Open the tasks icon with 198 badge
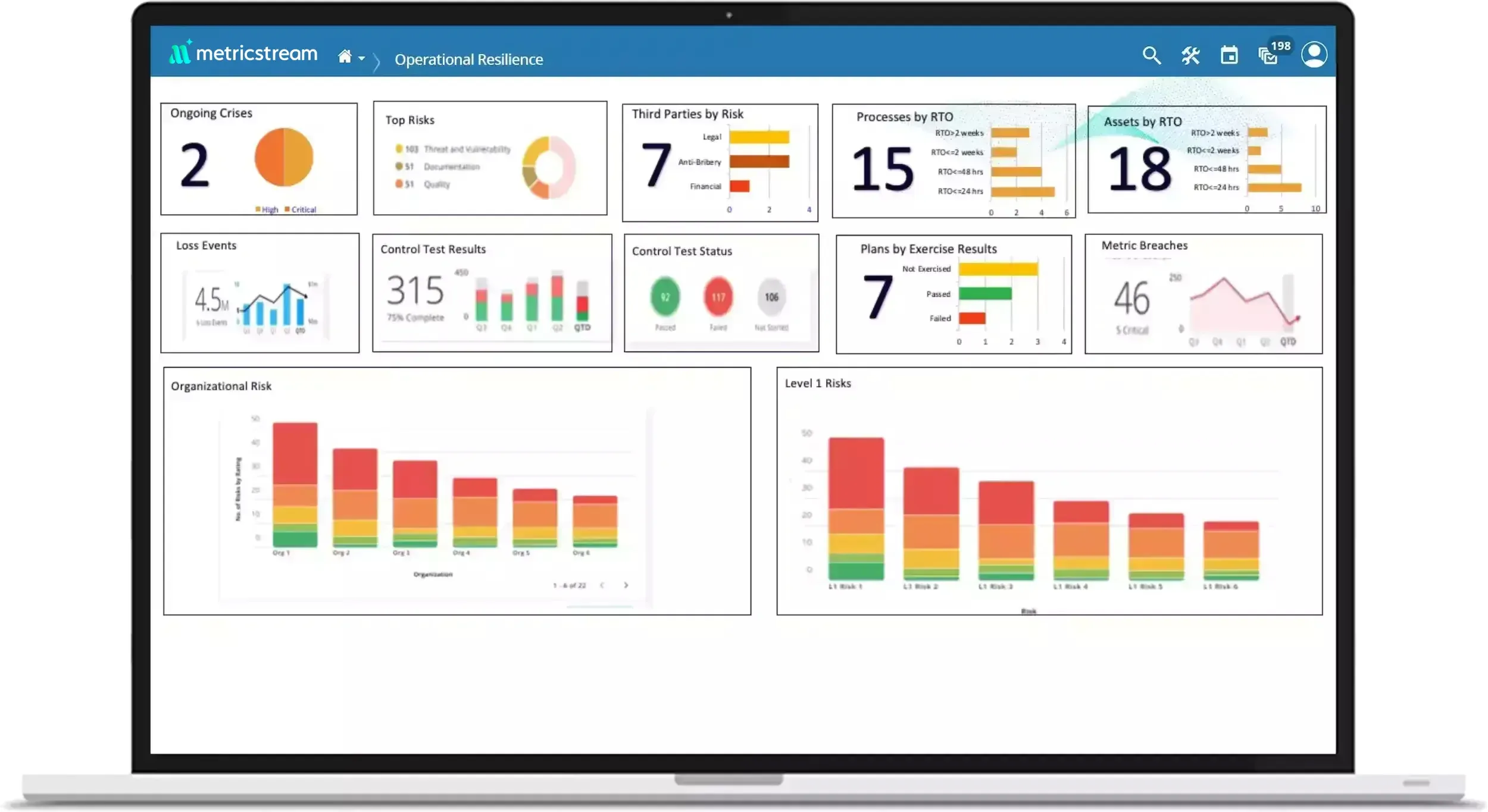The image size is (1488, 812). pyautogui.click(x=1268, y=56)
